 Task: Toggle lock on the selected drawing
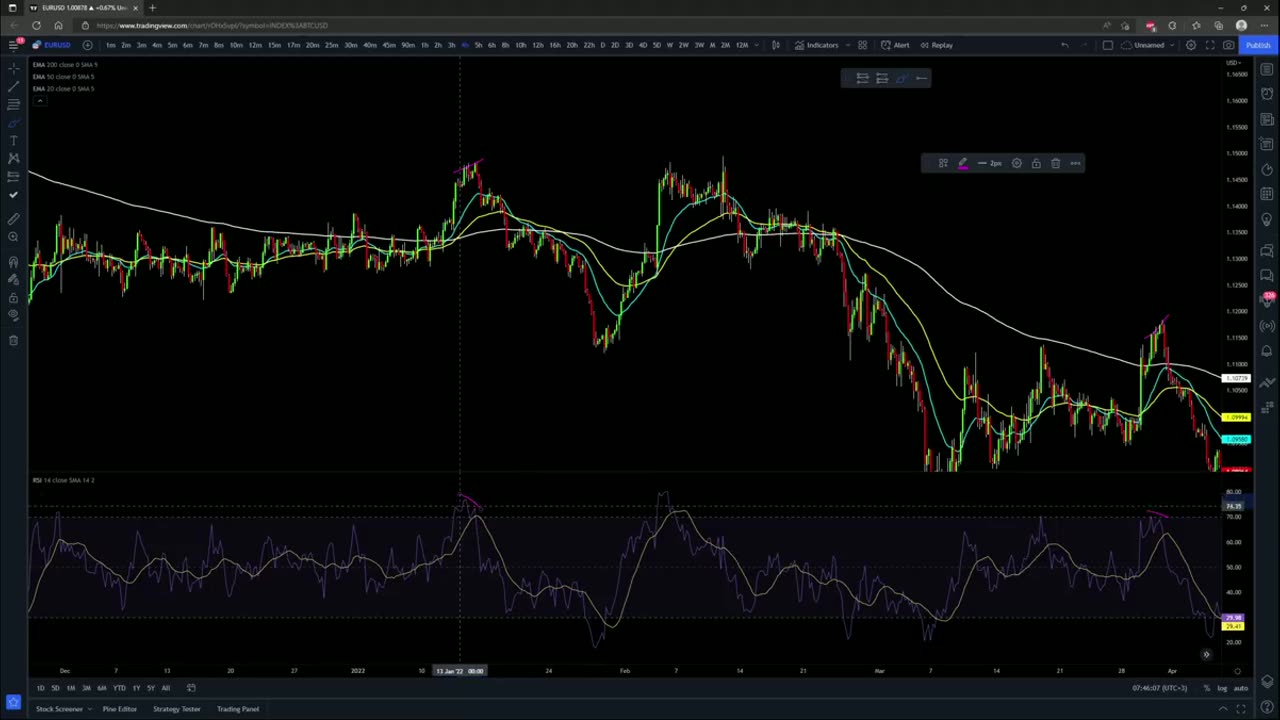click(x=1036, y=163)
